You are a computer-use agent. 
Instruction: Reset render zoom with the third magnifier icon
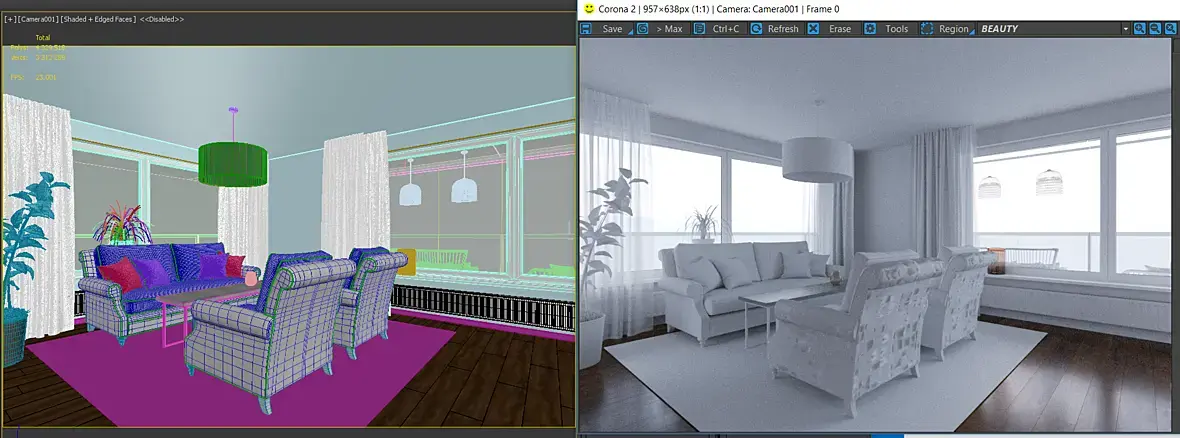(1169, 29)
